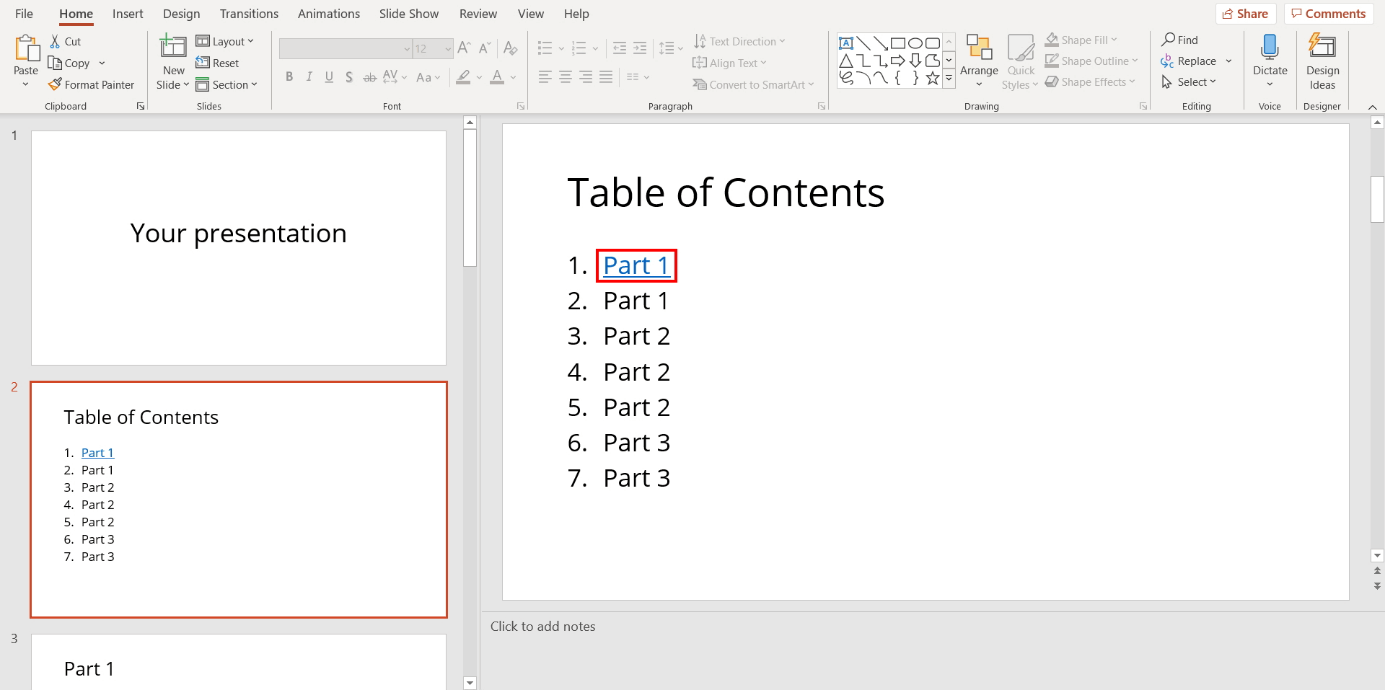Insert an Oval shape
Screen dimensions: 1385x690
click(x=915, y=42)
